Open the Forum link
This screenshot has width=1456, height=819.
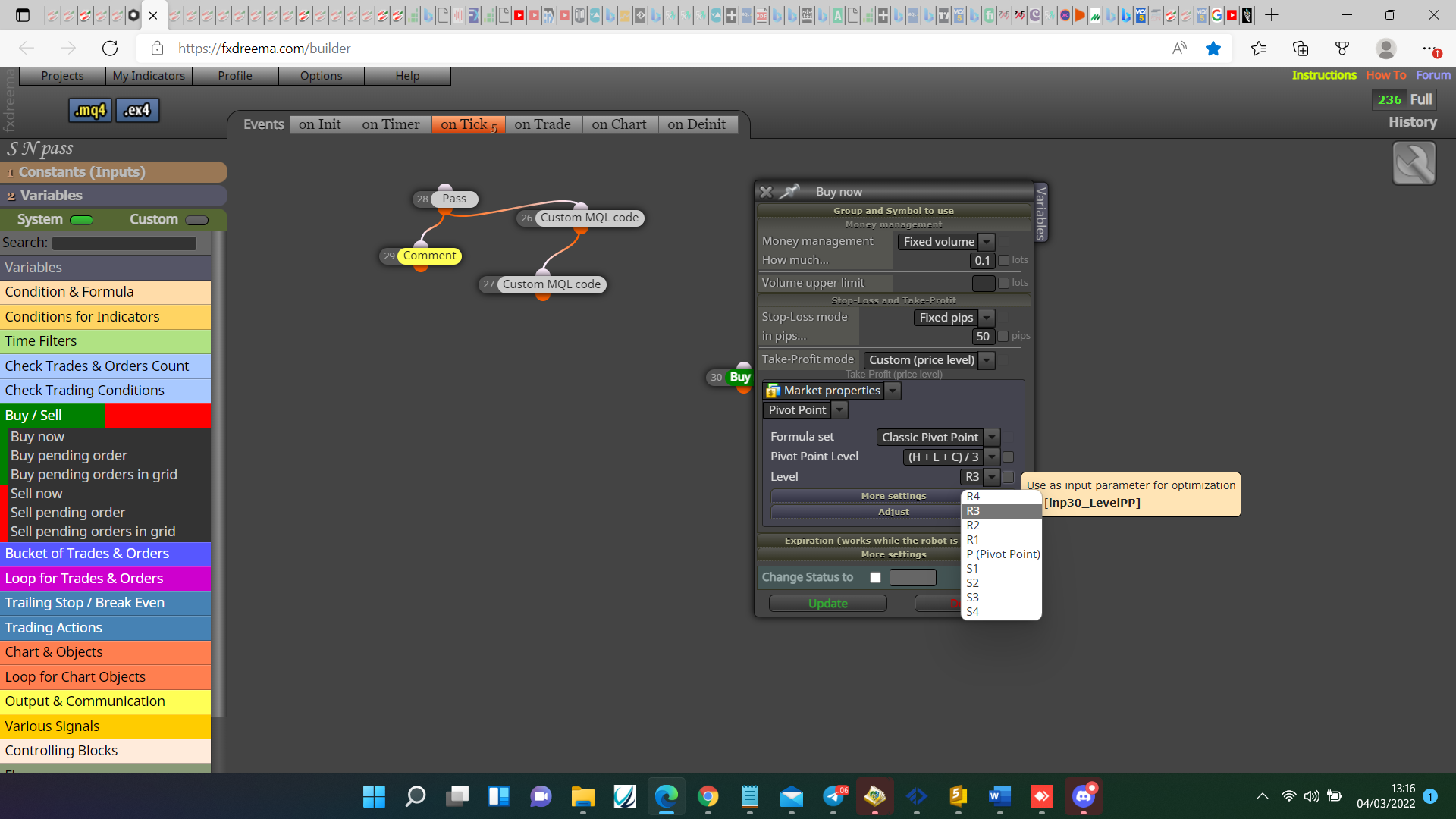(x=1432, y=75)
